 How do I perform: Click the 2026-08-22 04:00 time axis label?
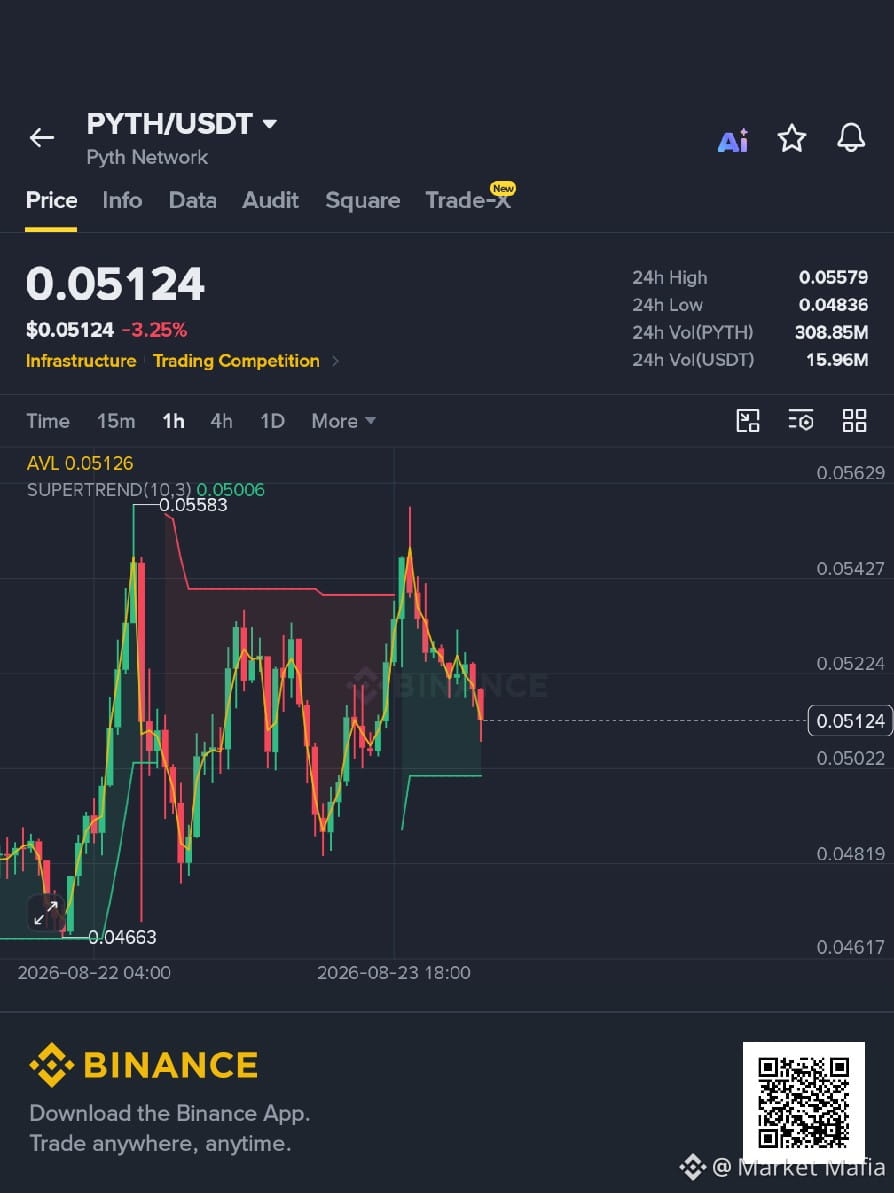point(94,973)
